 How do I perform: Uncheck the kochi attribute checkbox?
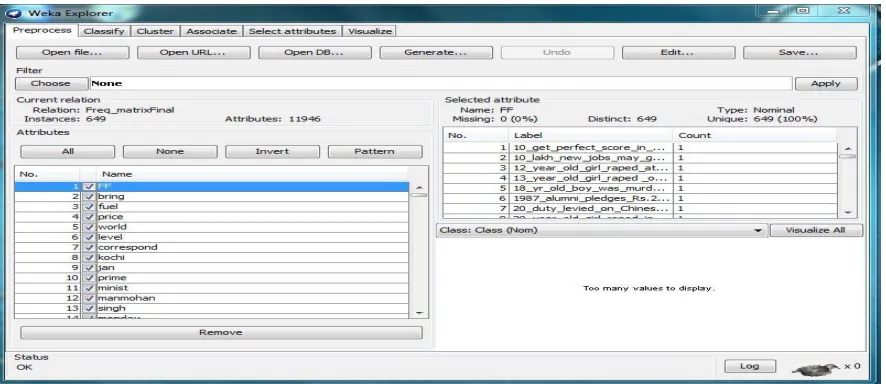click(89, 258)
